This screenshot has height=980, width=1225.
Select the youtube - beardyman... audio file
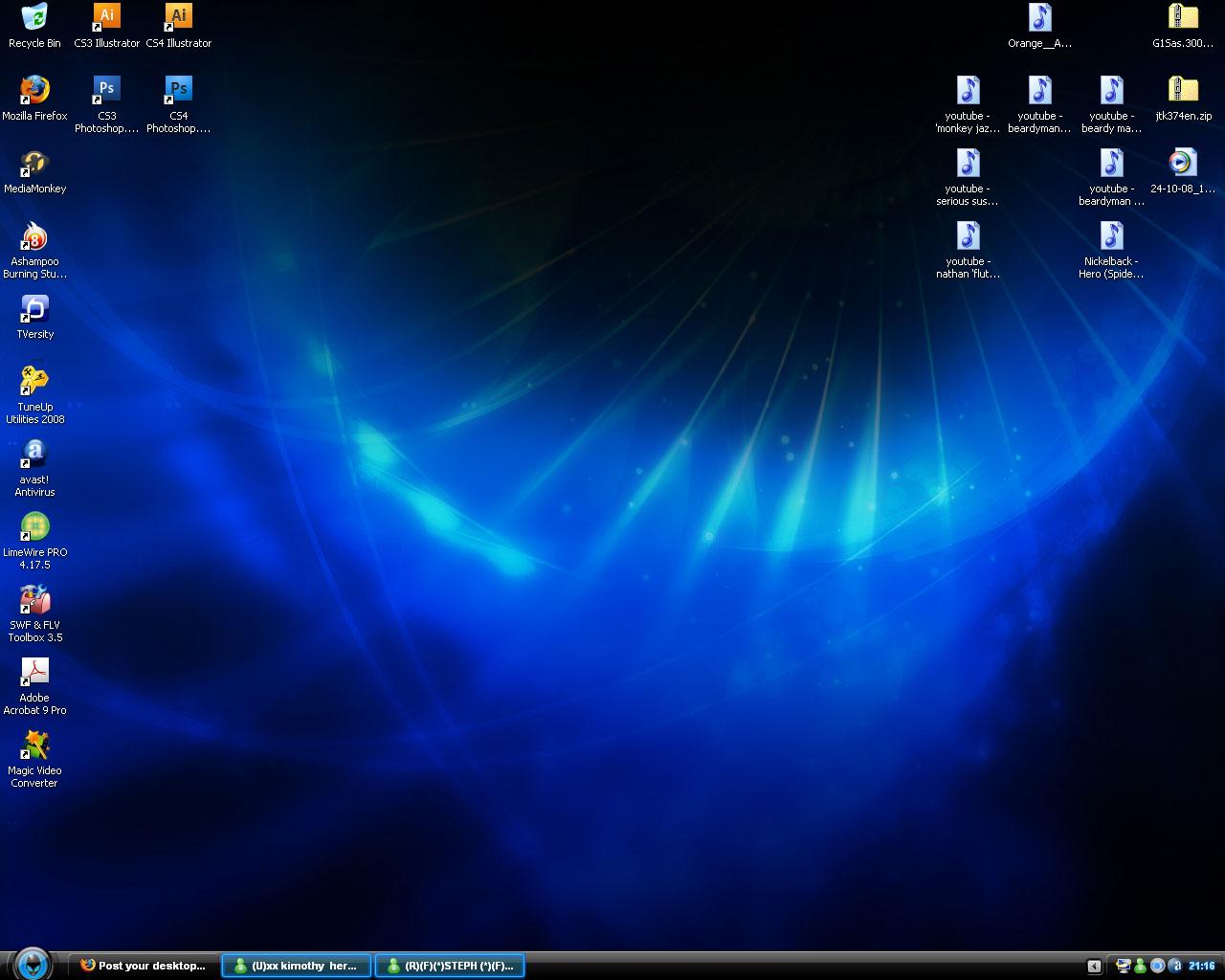[x=1039, y=104]
